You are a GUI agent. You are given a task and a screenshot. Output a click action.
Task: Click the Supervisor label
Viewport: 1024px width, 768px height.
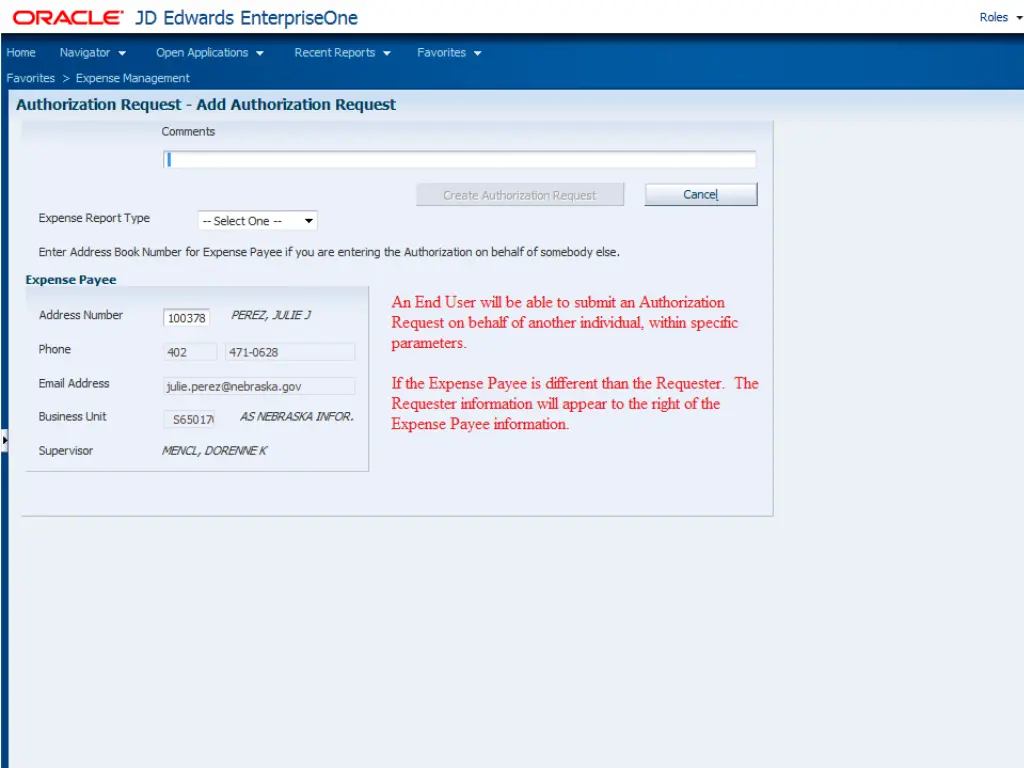65,451
